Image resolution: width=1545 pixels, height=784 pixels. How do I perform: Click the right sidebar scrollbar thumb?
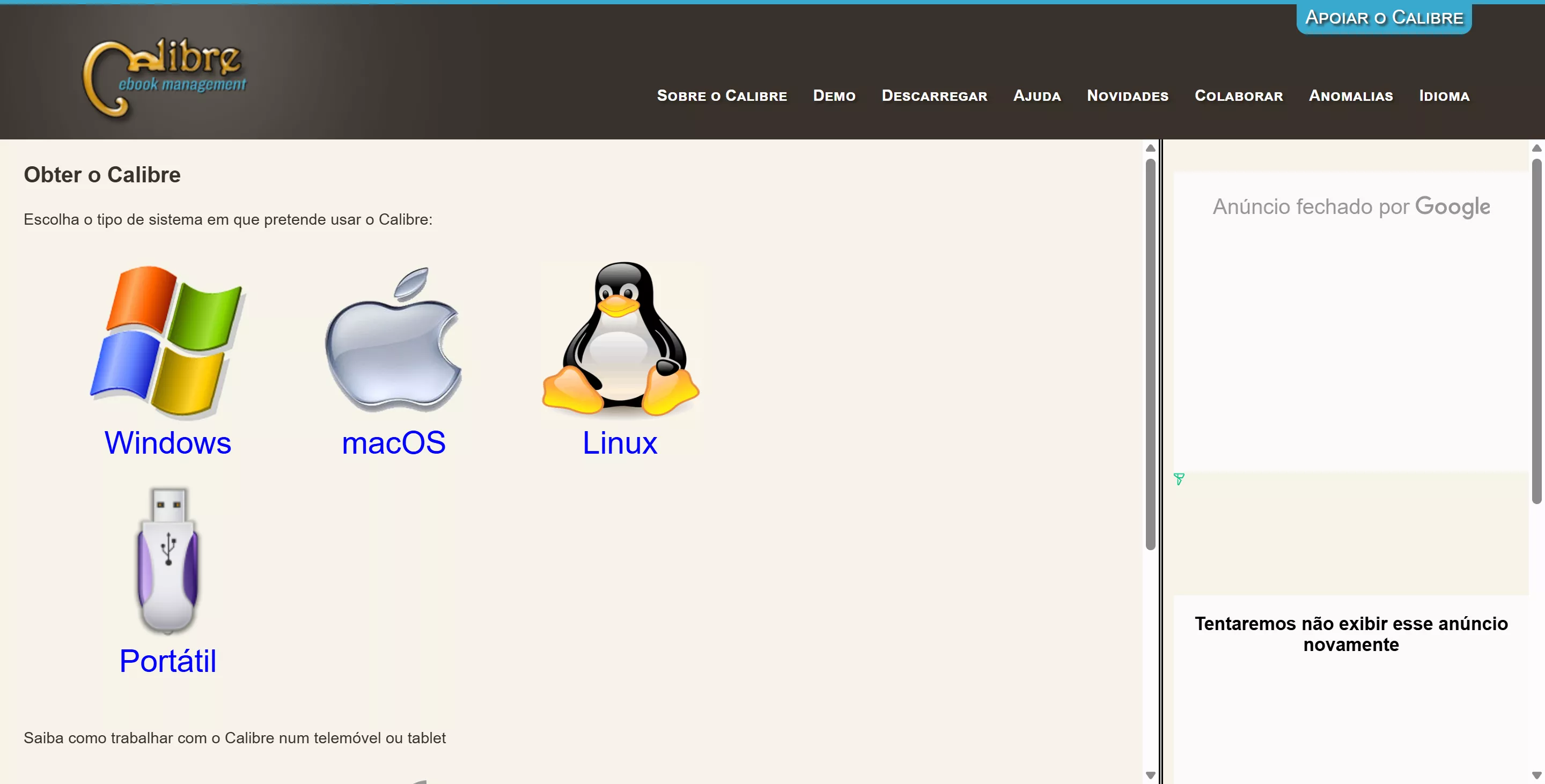coord(1536,330)
